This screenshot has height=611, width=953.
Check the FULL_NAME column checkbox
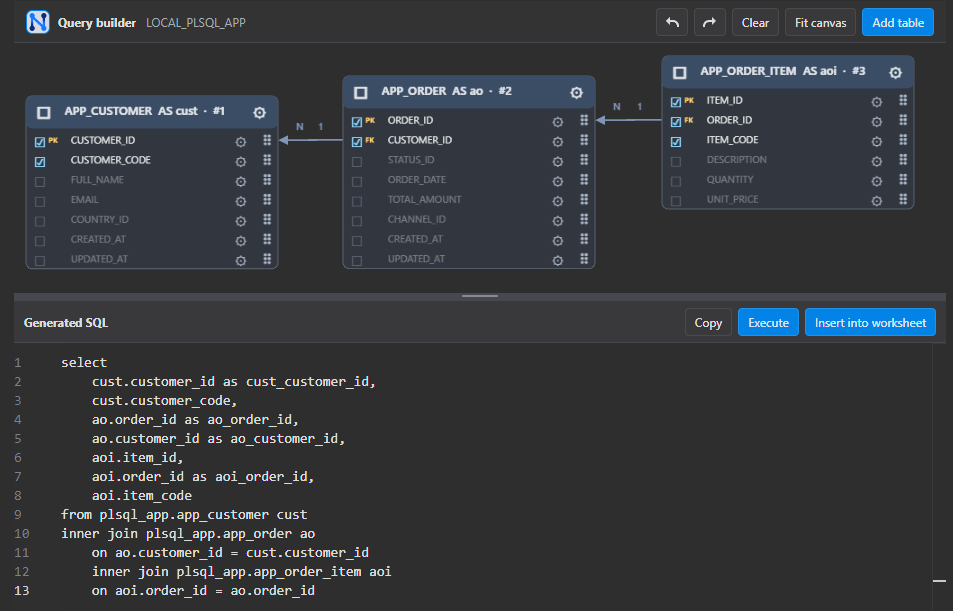pos(40,182)
